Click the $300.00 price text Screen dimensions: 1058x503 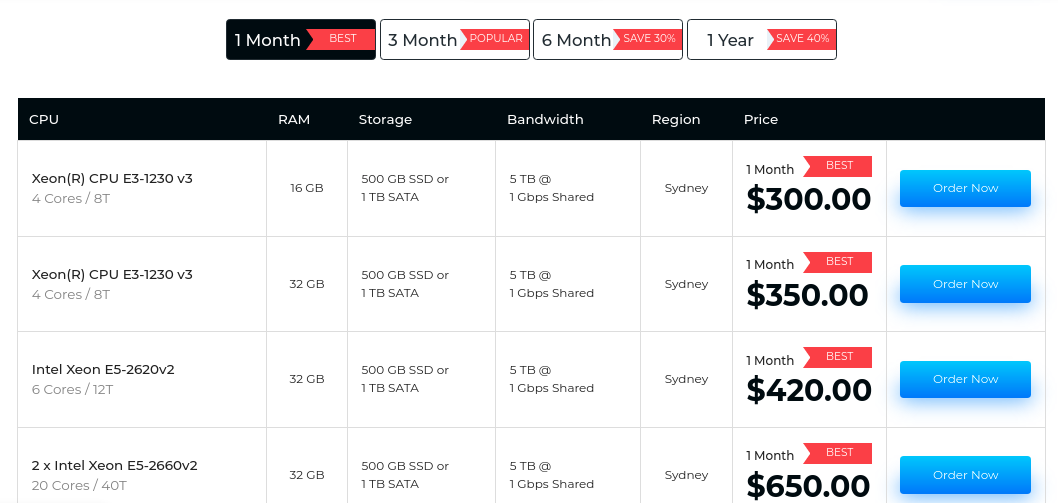point(809,199)
